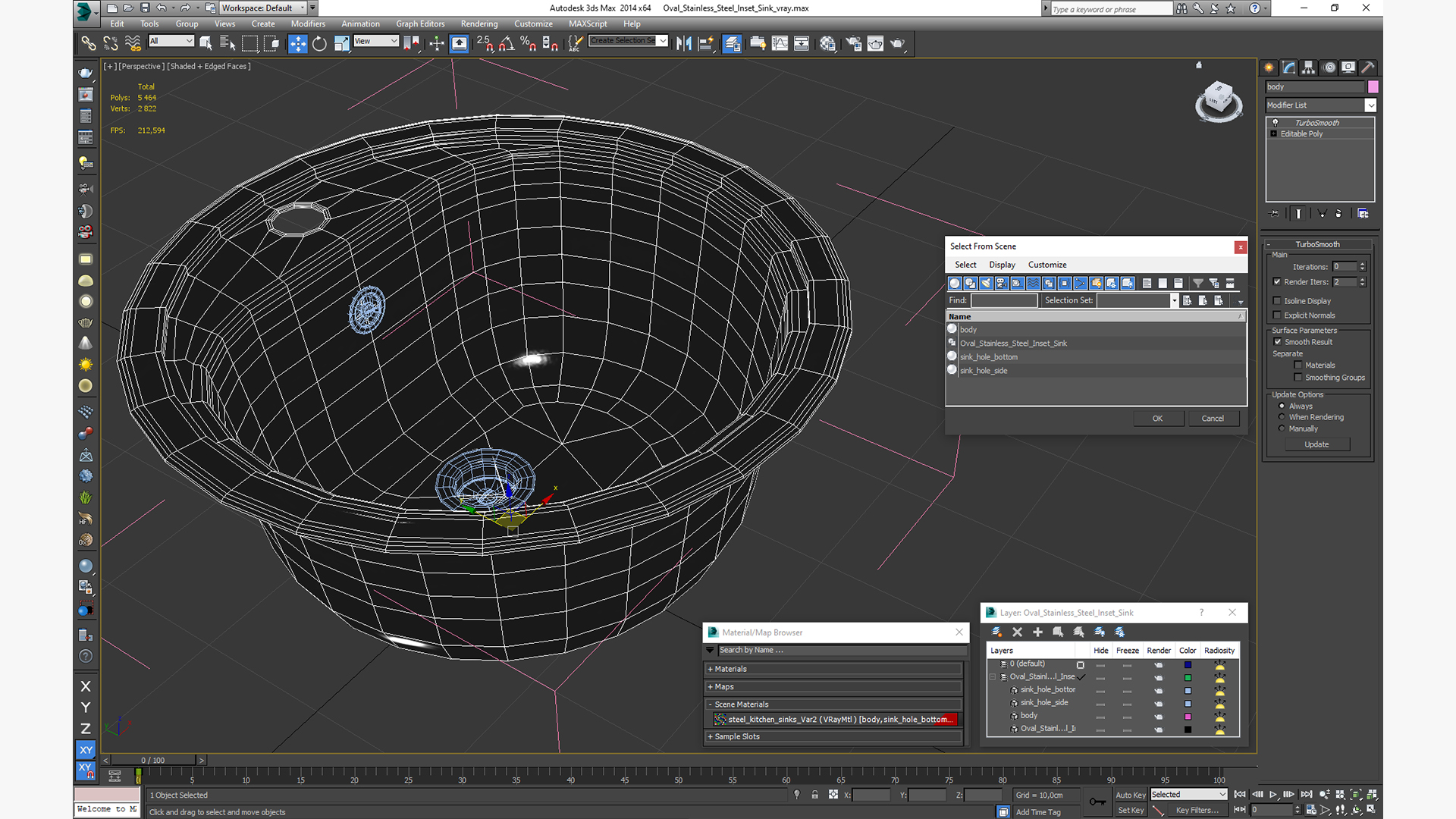Click green color swatch of Oval_Stainl layer

1188,677
